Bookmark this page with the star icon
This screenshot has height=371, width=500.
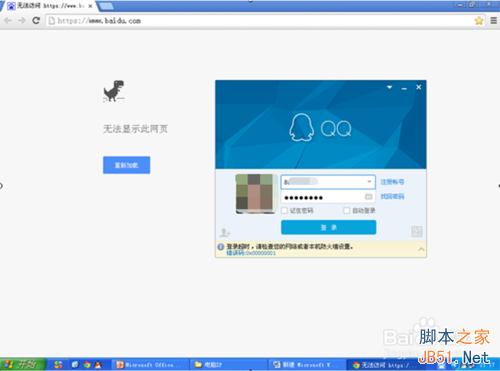pyautogui.click(x=479, y=21)
